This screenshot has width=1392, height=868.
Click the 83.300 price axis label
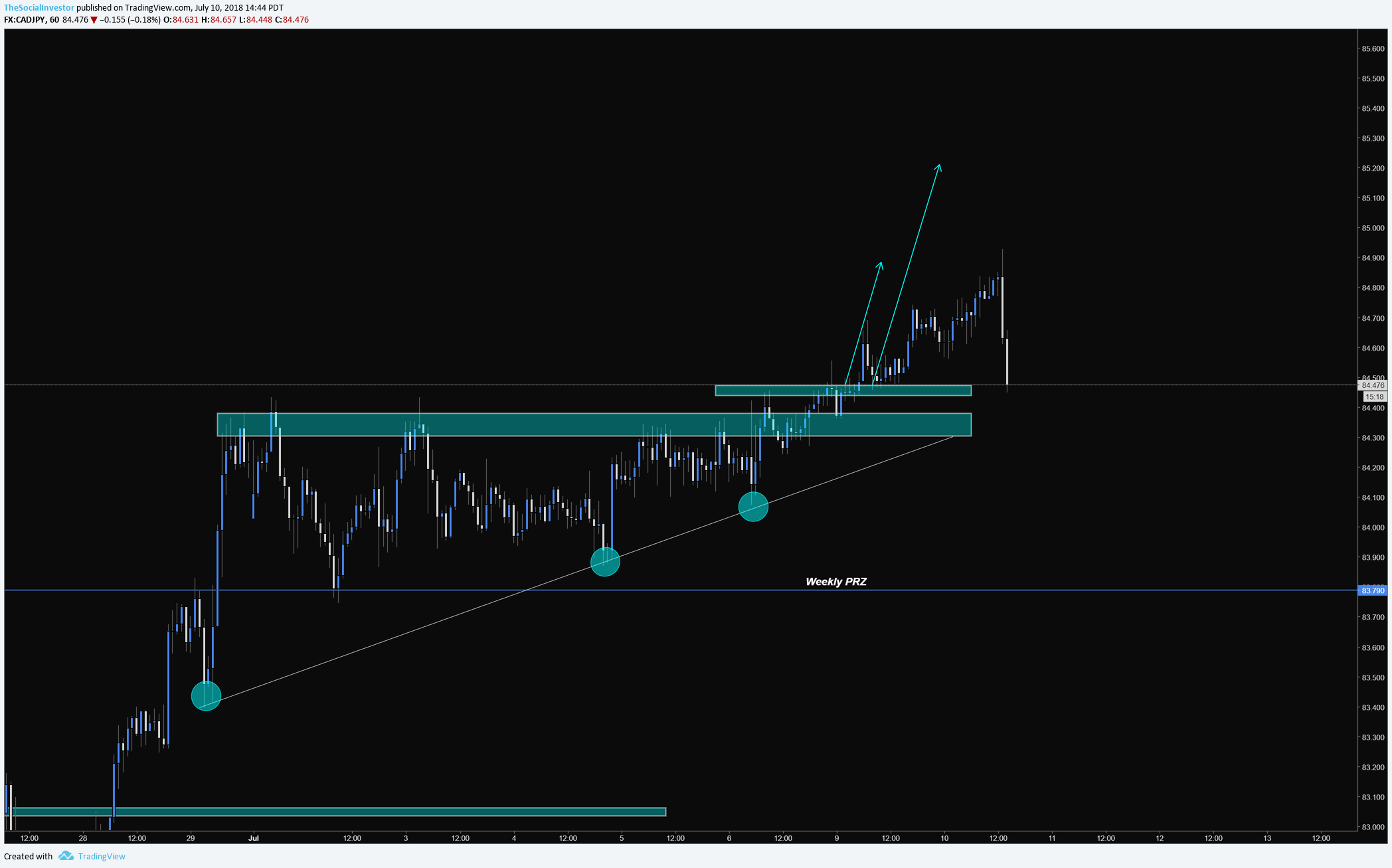1373,738
